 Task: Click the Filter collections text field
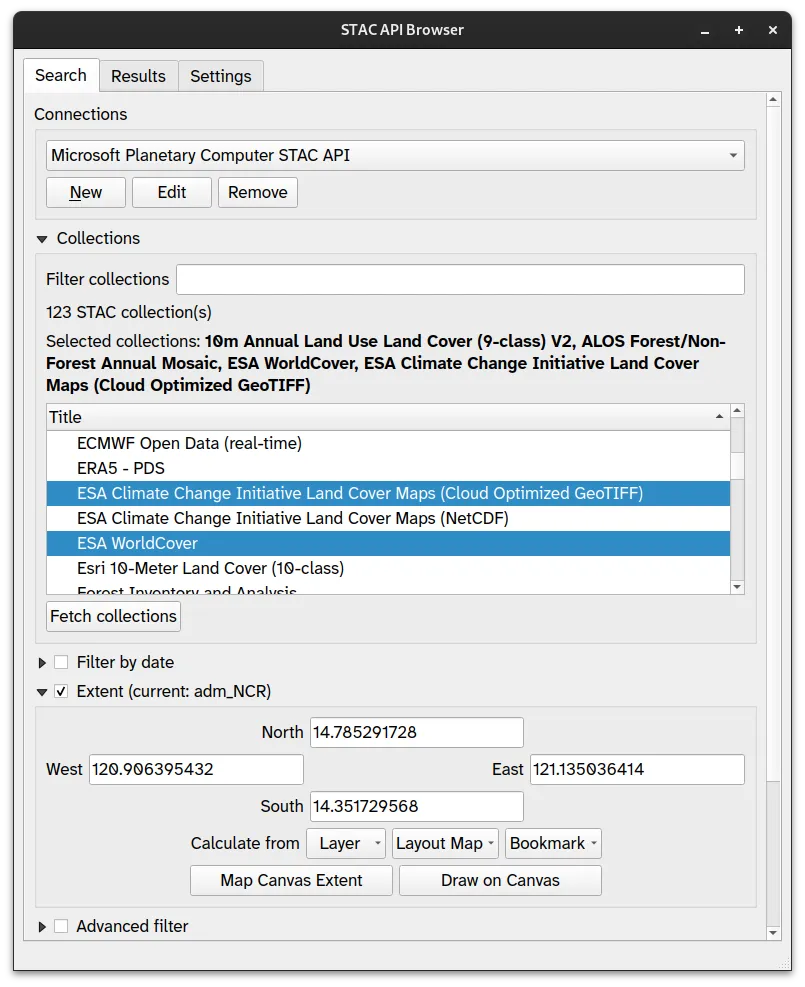tap(460, 279)
